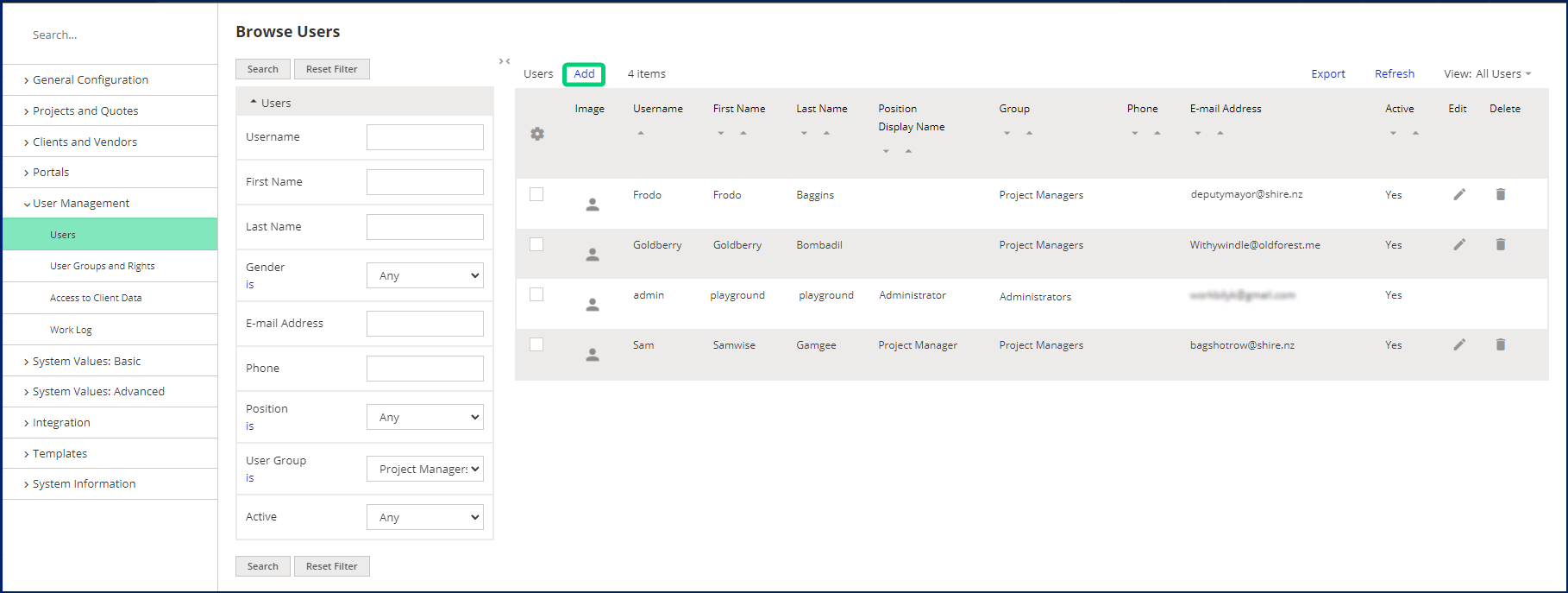Edit Frodo Baggins user with pencil icon

point(1459,194)
